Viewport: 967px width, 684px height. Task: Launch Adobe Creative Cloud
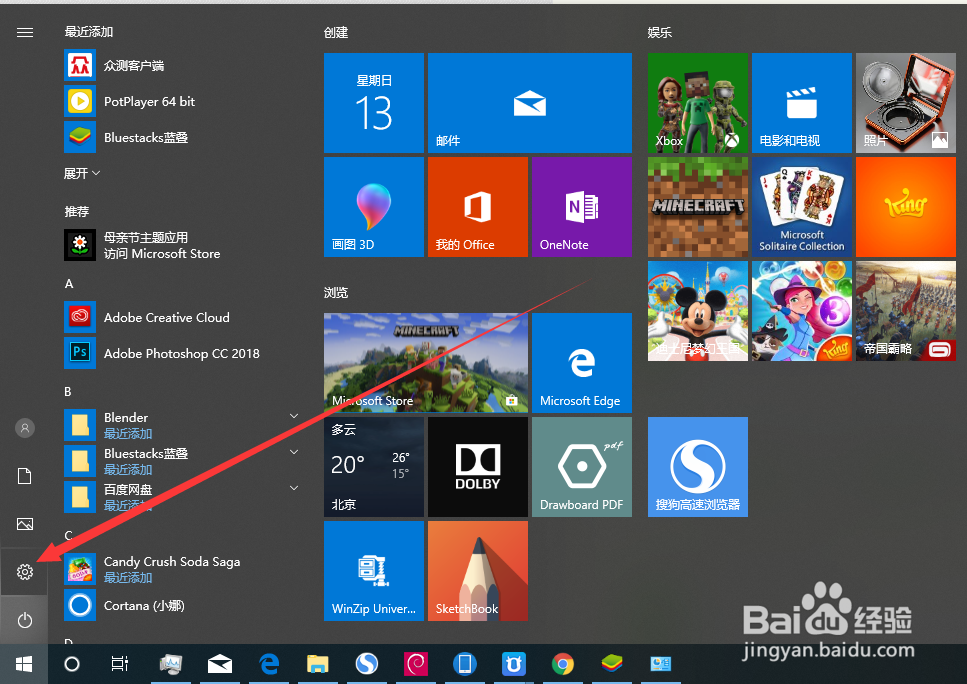[x=182, y=317]
